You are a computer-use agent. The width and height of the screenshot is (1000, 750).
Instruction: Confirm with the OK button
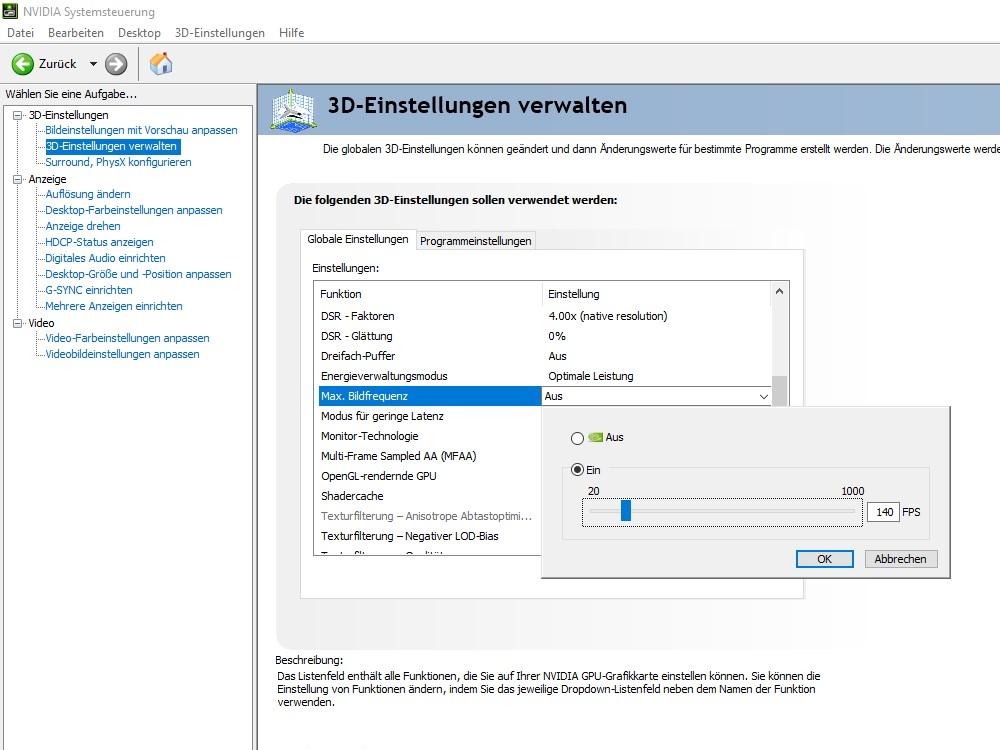coord(825,559)
